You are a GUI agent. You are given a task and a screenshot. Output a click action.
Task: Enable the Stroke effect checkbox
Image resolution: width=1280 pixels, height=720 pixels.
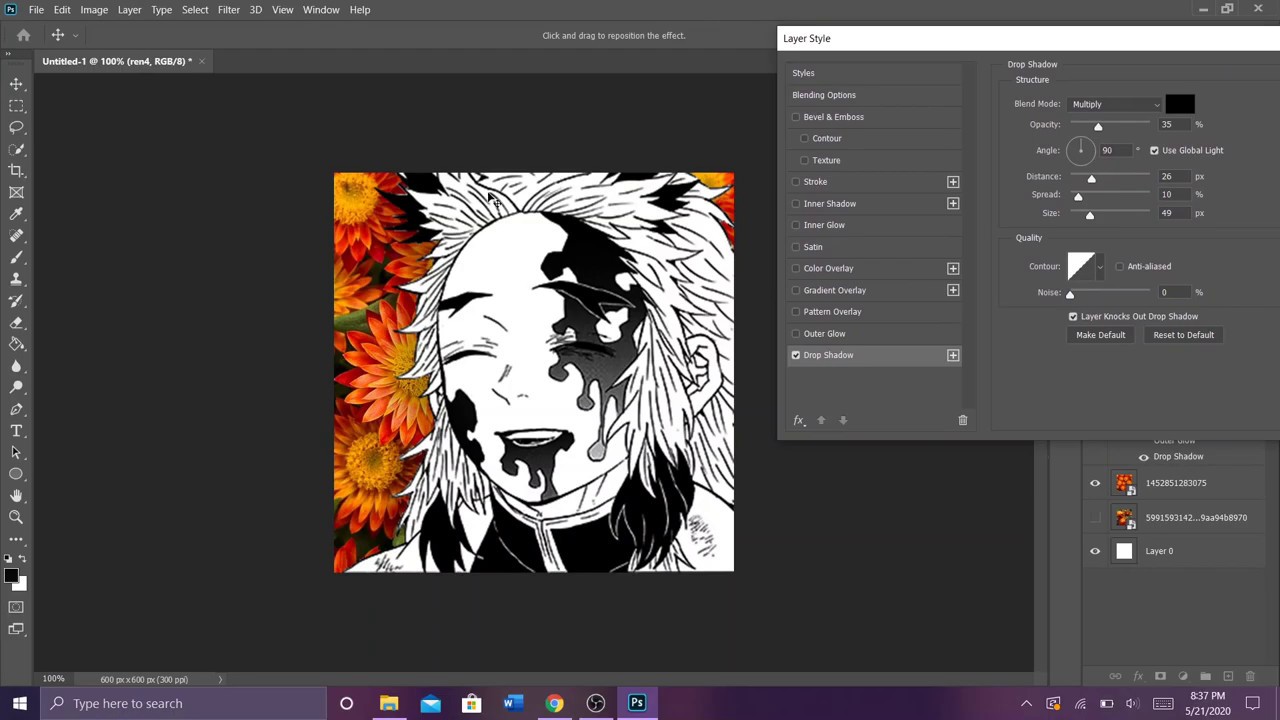pyautogui.click(x=796, y=182)
